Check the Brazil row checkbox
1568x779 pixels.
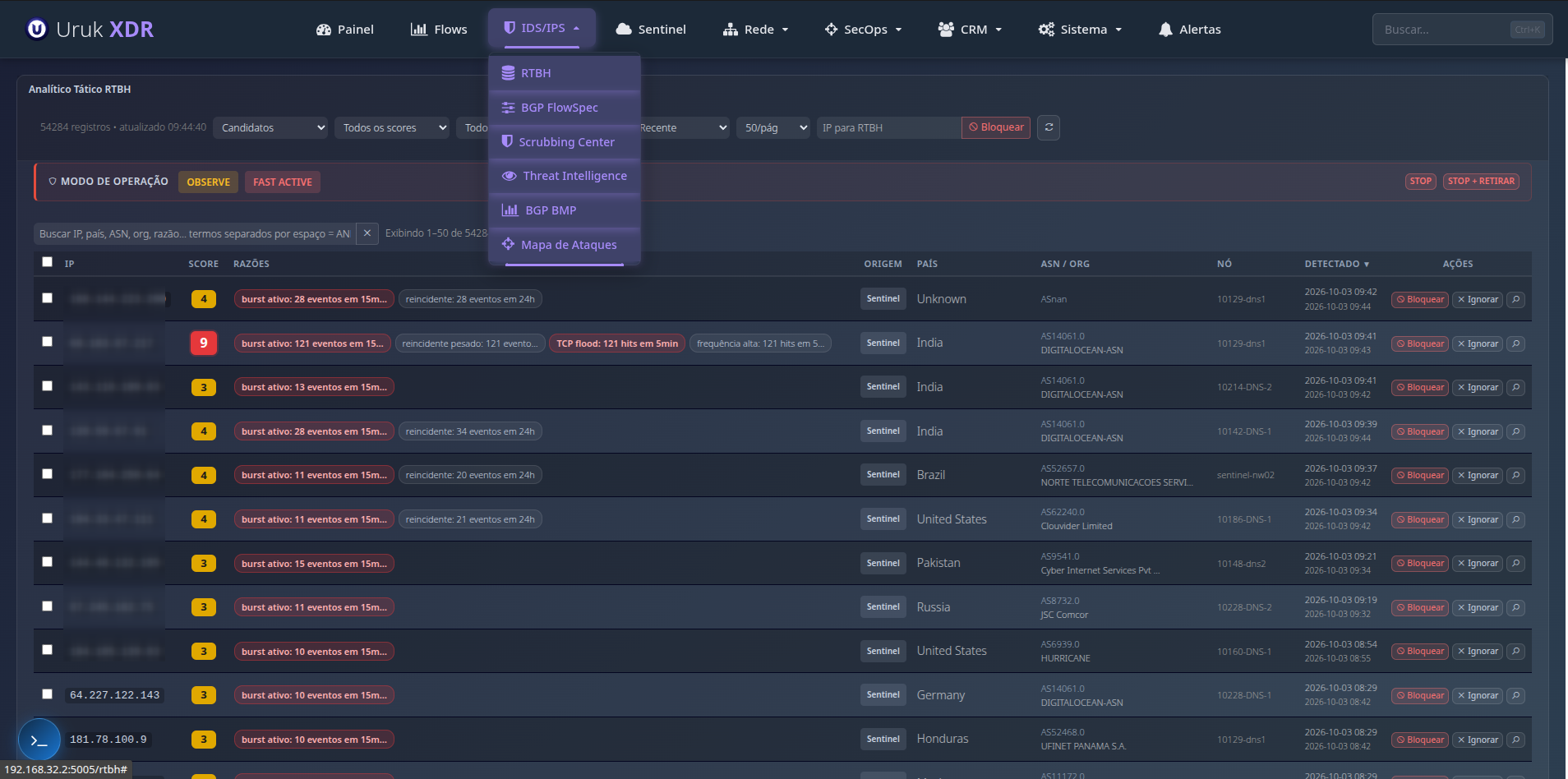click(x=47, y=474)
